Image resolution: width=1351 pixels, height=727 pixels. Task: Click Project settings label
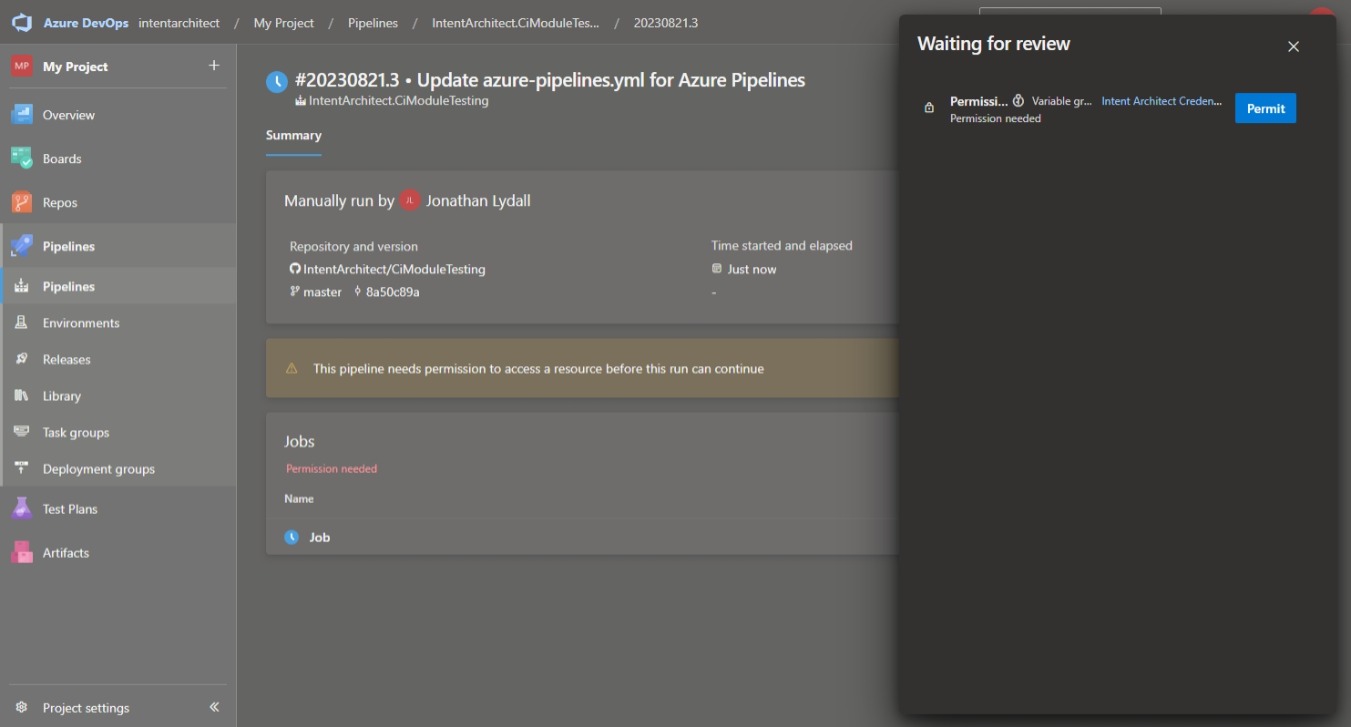point(86,708)
